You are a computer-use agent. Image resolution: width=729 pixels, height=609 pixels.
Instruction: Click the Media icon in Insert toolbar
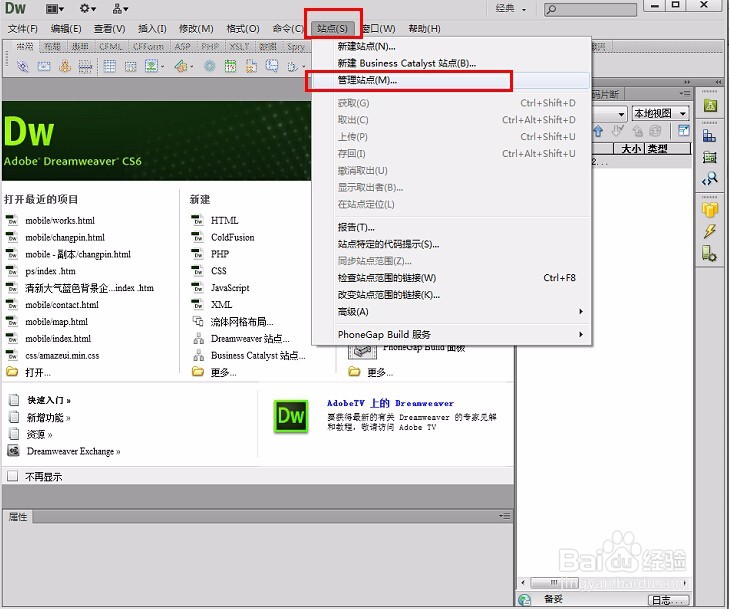(x=181, y=66)
